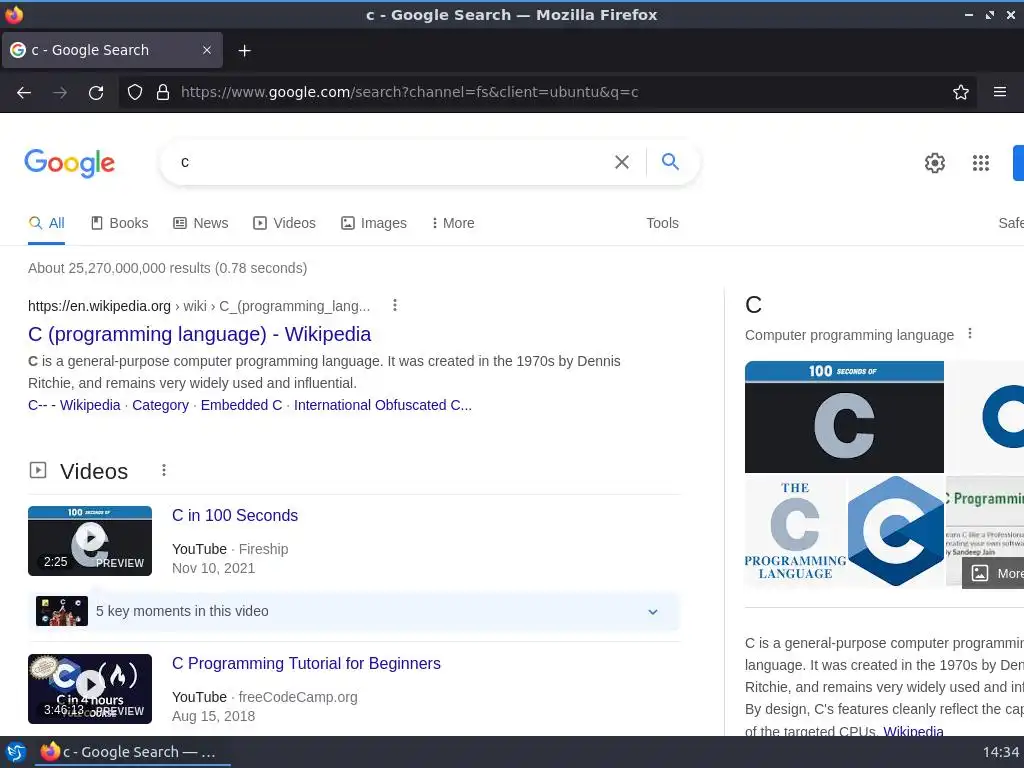
Task: Open the Google apps grid
Action: pos(980,163)
